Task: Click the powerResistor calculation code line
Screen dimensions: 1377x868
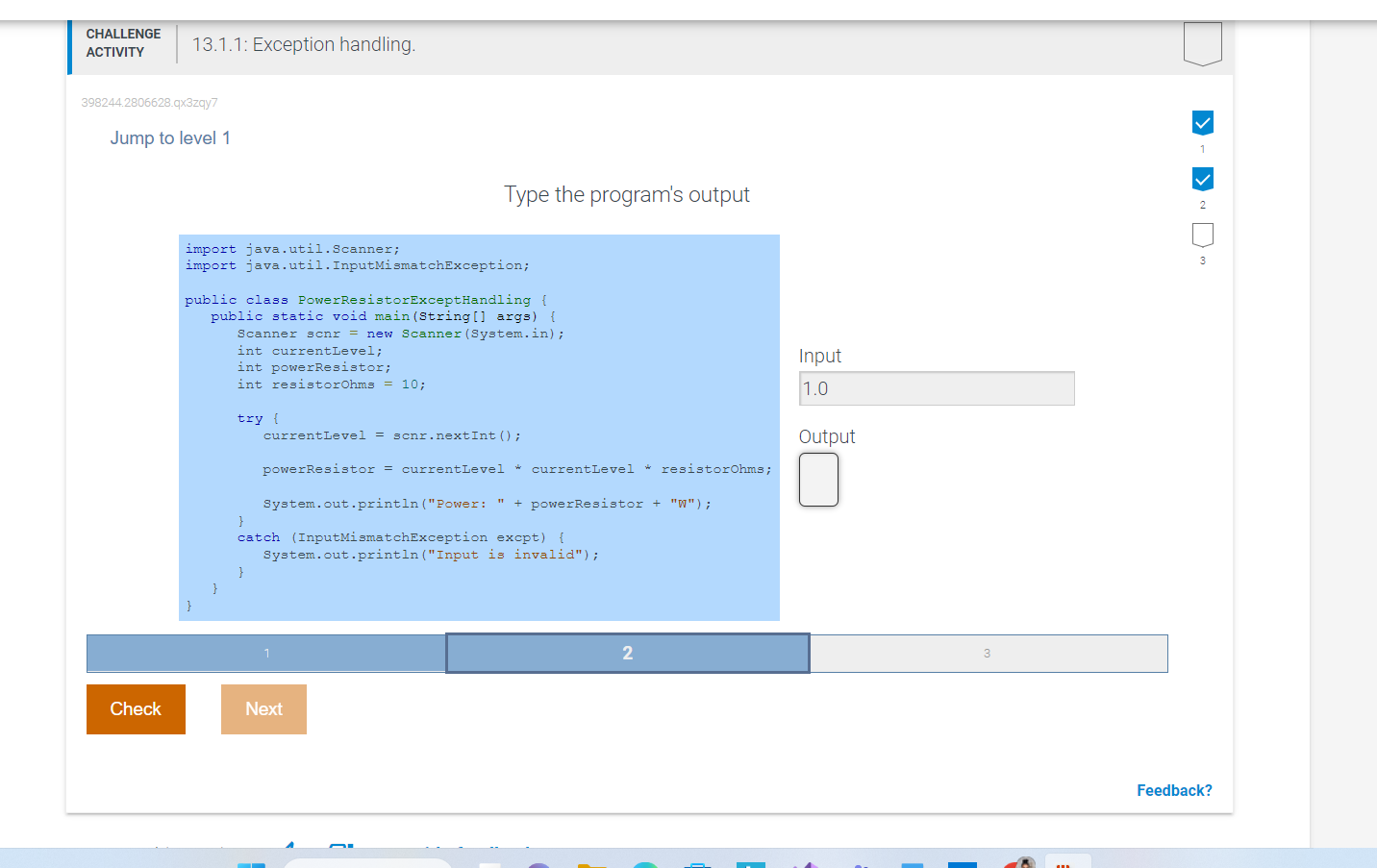Action: point(517,469)
